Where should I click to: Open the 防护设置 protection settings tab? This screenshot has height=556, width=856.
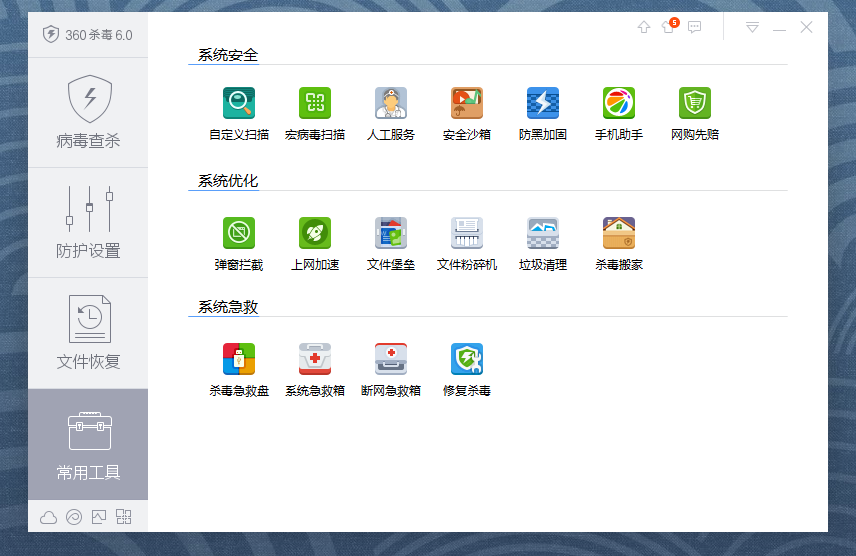coord(88,223)
